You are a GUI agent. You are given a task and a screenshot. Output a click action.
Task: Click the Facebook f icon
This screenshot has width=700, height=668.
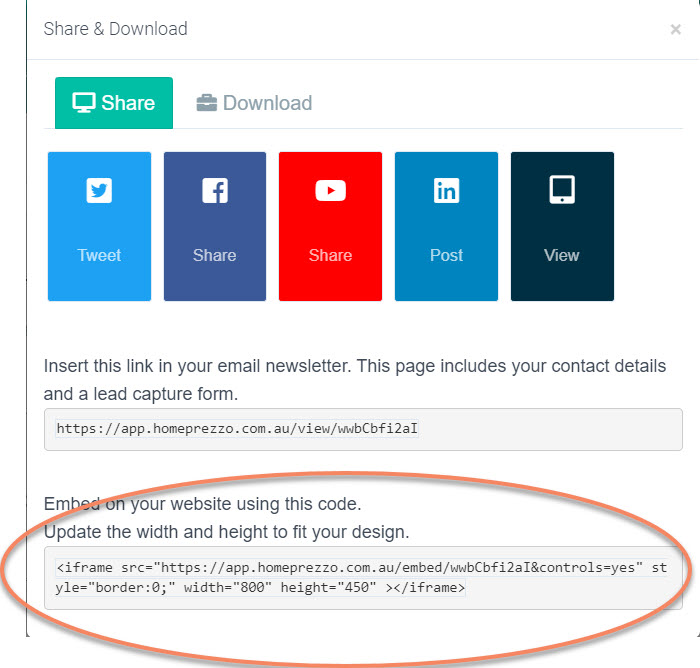tap(215, 191)
